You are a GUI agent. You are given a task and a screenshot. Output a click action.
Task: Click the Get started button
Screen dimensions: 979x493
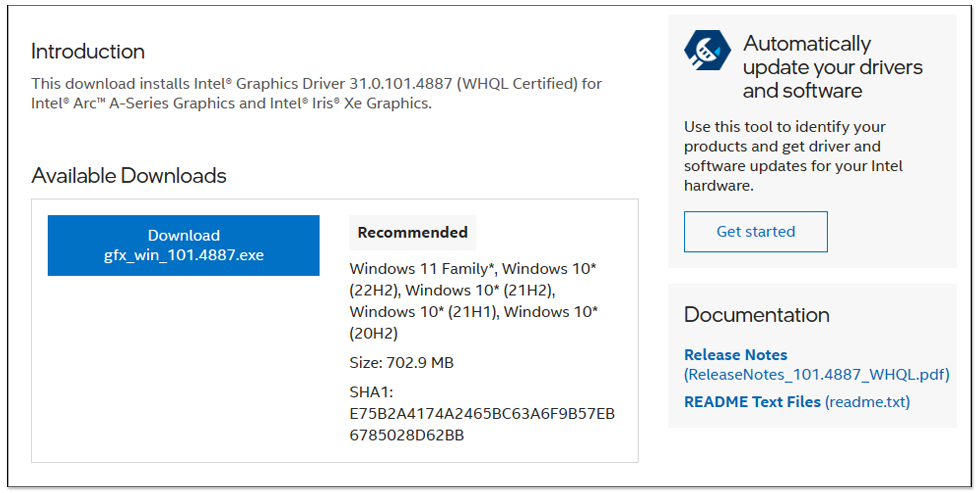755,232
